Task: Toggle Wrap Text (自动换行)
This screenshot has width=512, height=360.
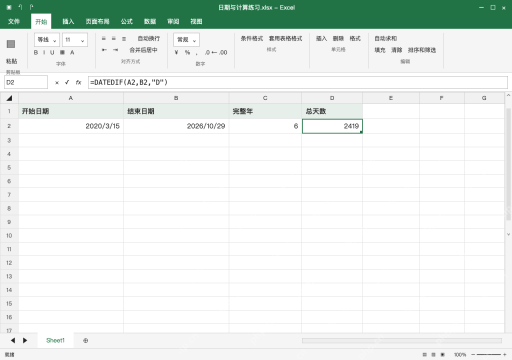Action: pyautogui.click(x=149, y=39)
